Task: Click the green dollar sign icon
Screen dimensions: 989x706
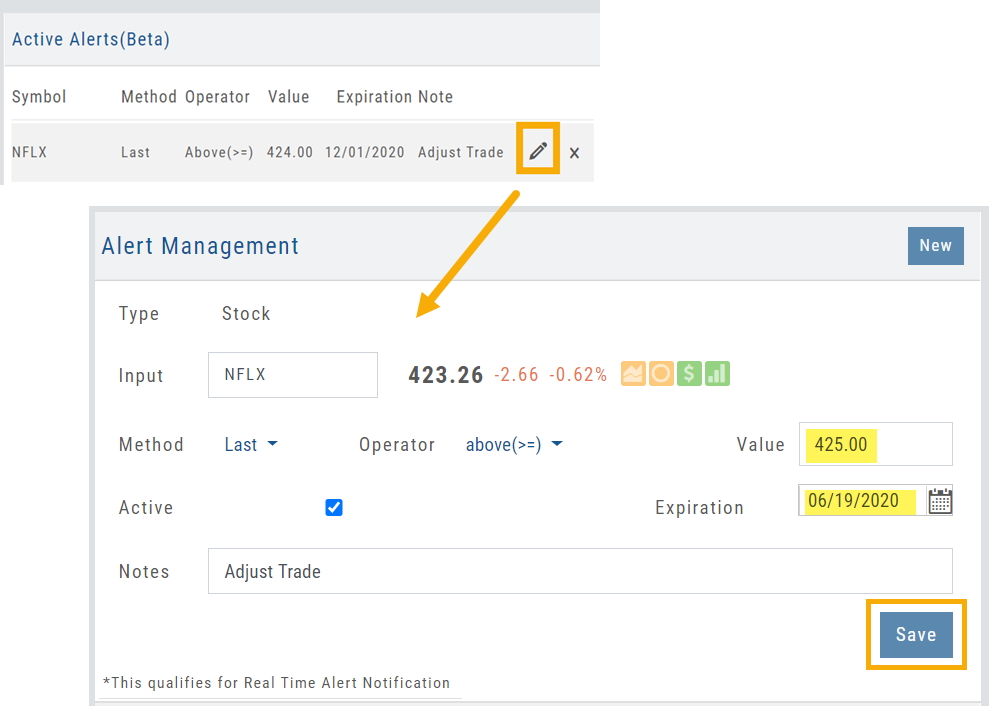Action: (688, 374)
